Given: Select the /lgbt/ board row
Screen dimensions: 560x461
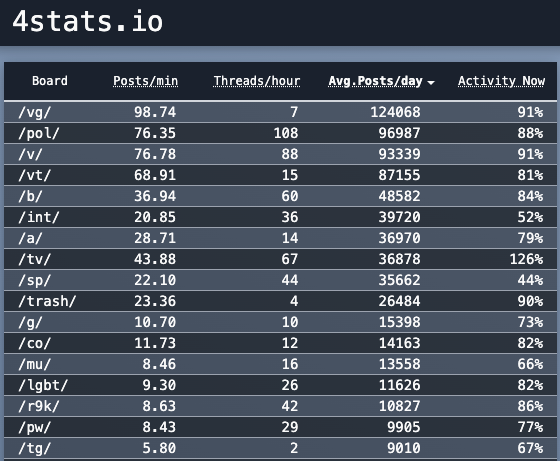Looking at the screenshot, I should click(x=280, y=385).
